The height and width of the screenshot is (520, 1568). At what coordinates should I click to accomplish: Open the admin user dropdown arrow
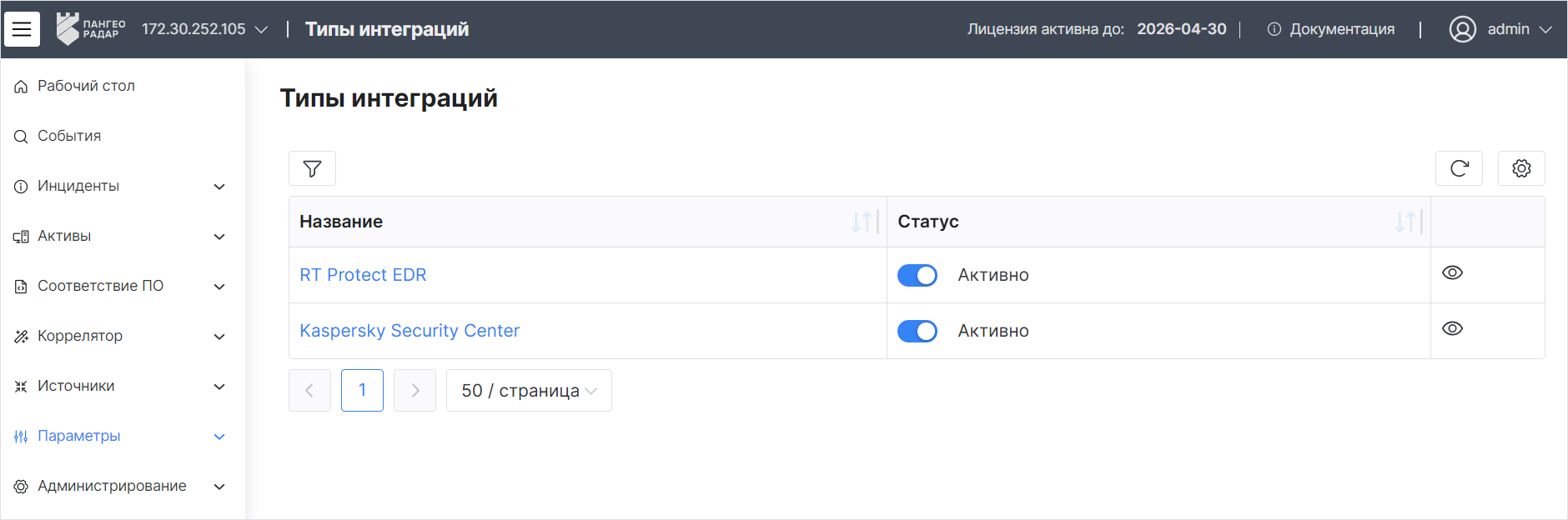click(1545, 29)
